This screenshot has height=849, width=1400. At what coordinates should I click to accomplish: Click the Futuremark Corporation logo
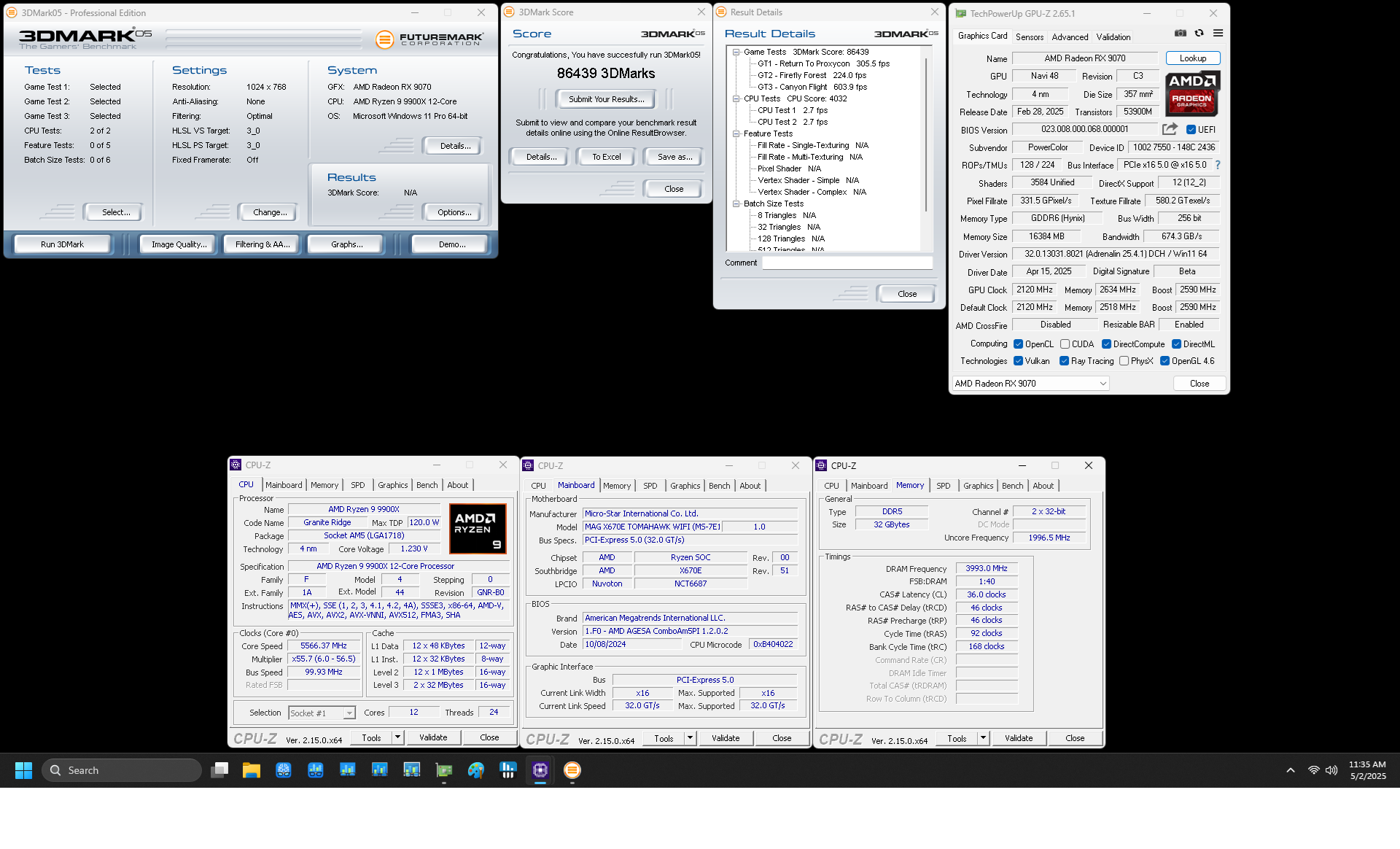[429, 39]
